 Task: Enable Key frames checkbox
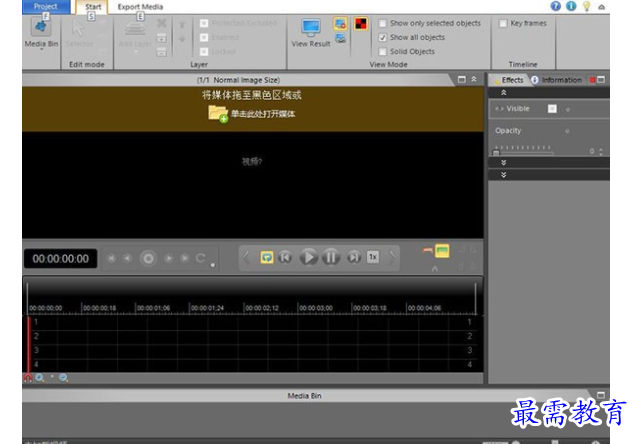coord(503,23)
